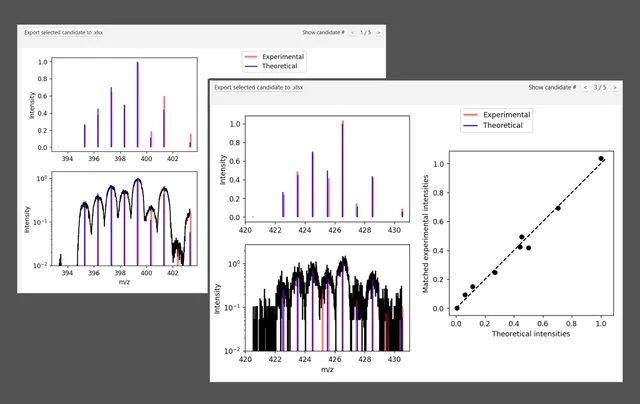Click the Theoretical legend entry in back window
The height and width of the screenshot is (404, 640).
pyautogui.click(x=271, y=66)
